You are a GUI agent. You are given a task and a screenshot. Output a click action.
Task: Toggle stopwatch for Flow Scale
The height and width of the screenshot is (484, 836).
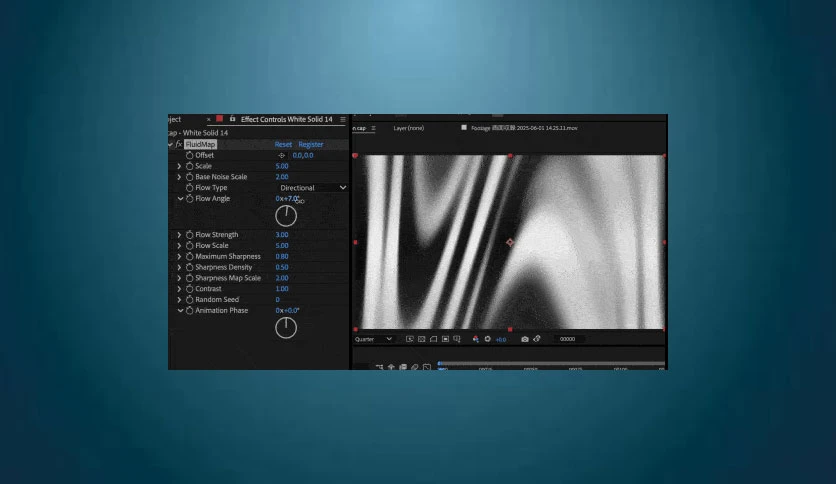189,245
